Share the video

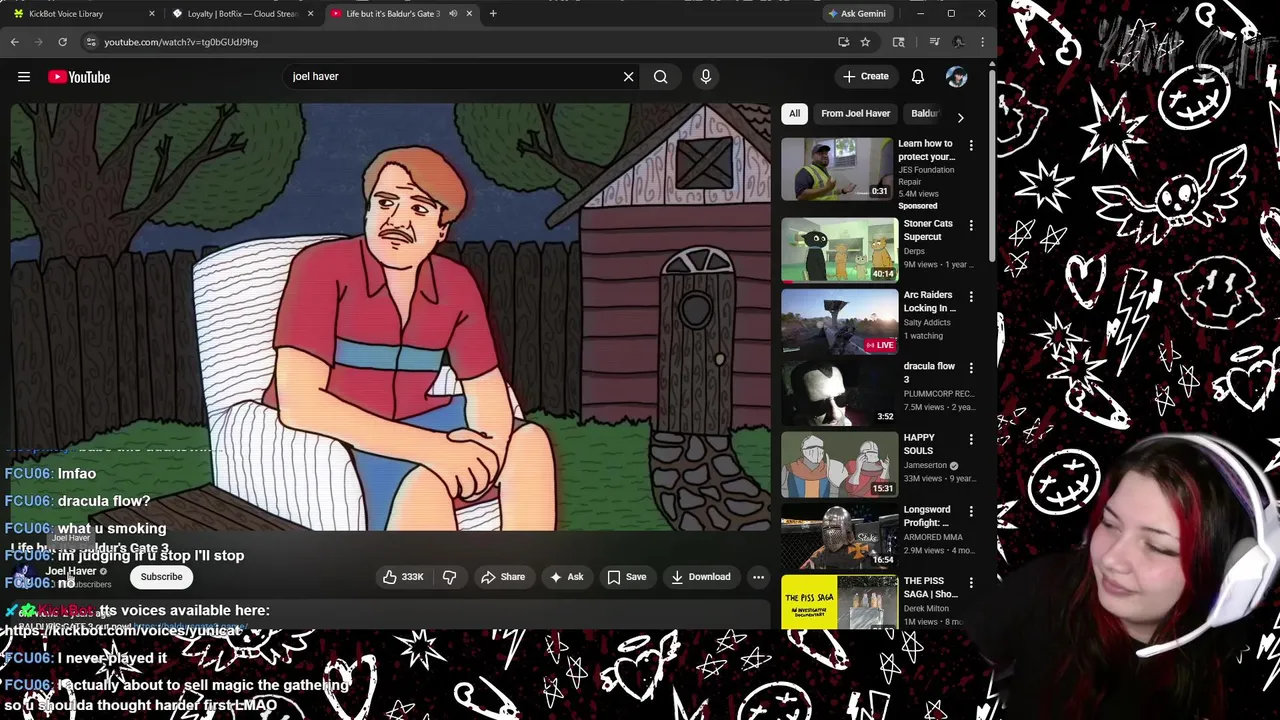tap(503, 577)
